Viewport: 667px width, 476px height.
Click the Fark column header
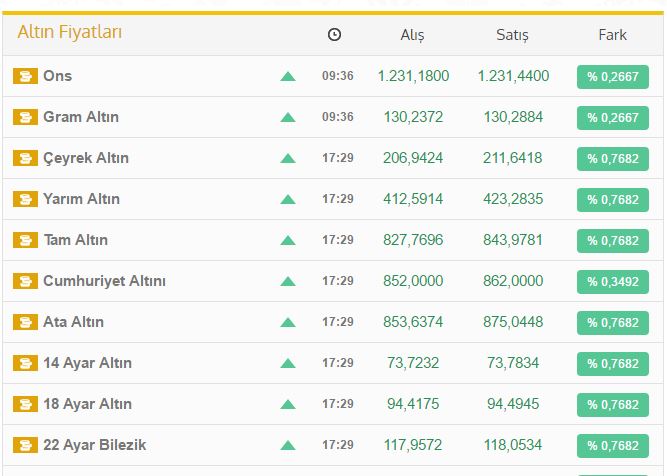(x=612, y=35)
